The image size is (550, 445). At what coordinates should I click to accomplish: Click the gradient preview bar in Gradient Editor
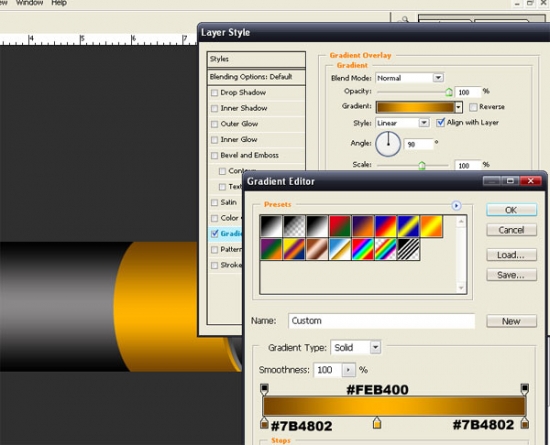tap(394, 406)
